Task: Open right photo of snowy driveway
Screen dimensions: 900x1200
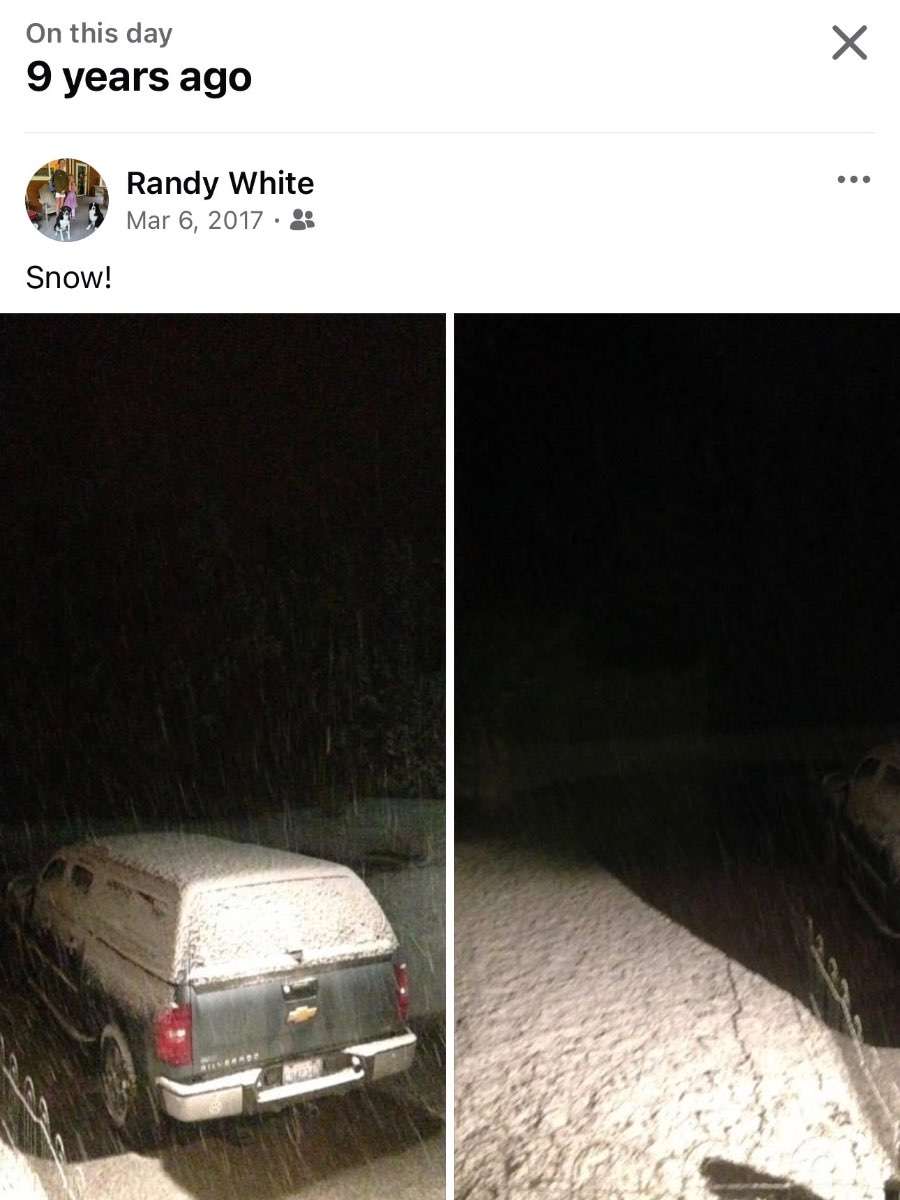Action: pos(677,756)
